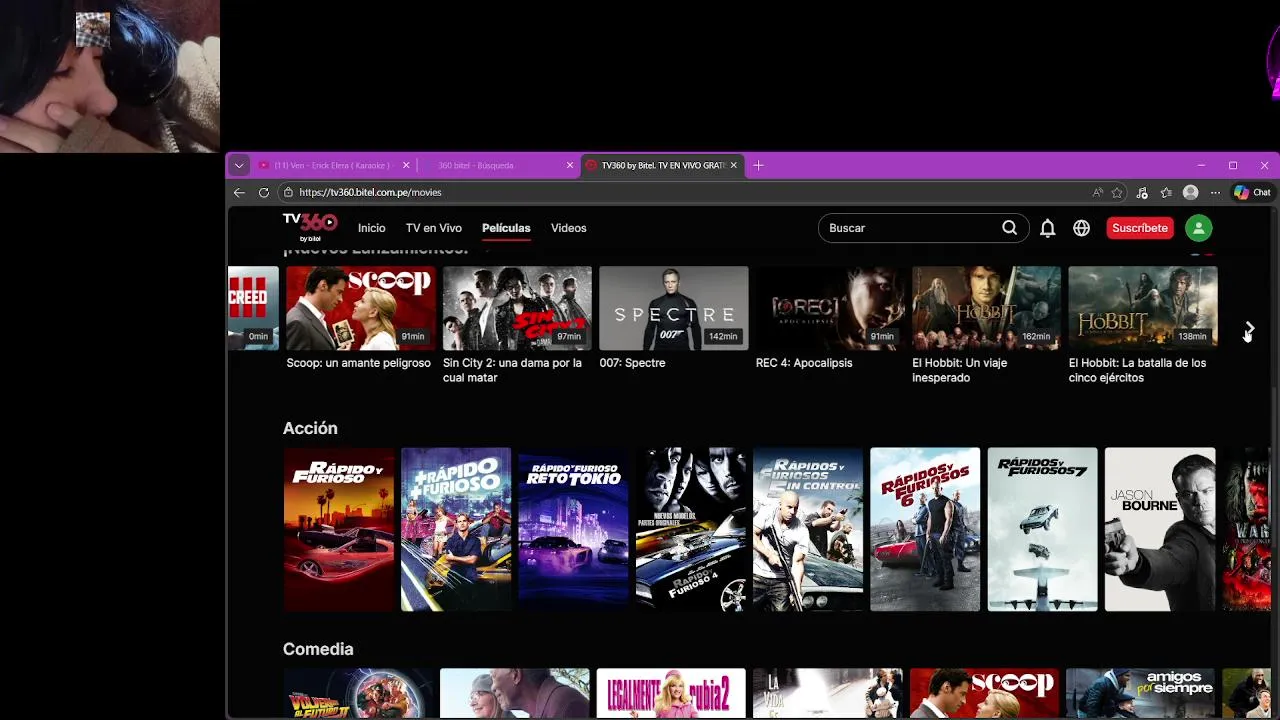
Task: Go to Inicio in the navigation
Action: point(371,228)
